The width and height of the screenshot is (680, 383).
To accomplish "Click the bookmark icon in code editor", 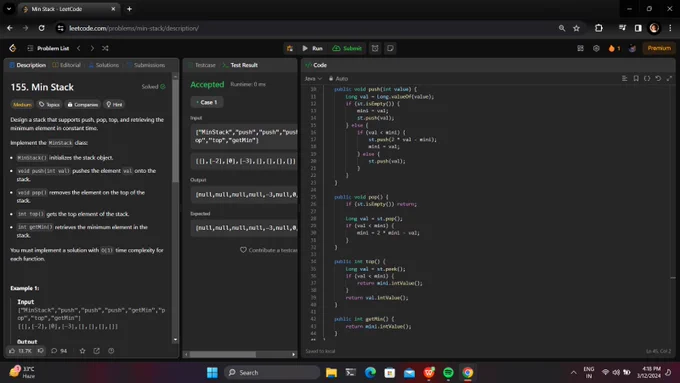I will tap(636, 79).
